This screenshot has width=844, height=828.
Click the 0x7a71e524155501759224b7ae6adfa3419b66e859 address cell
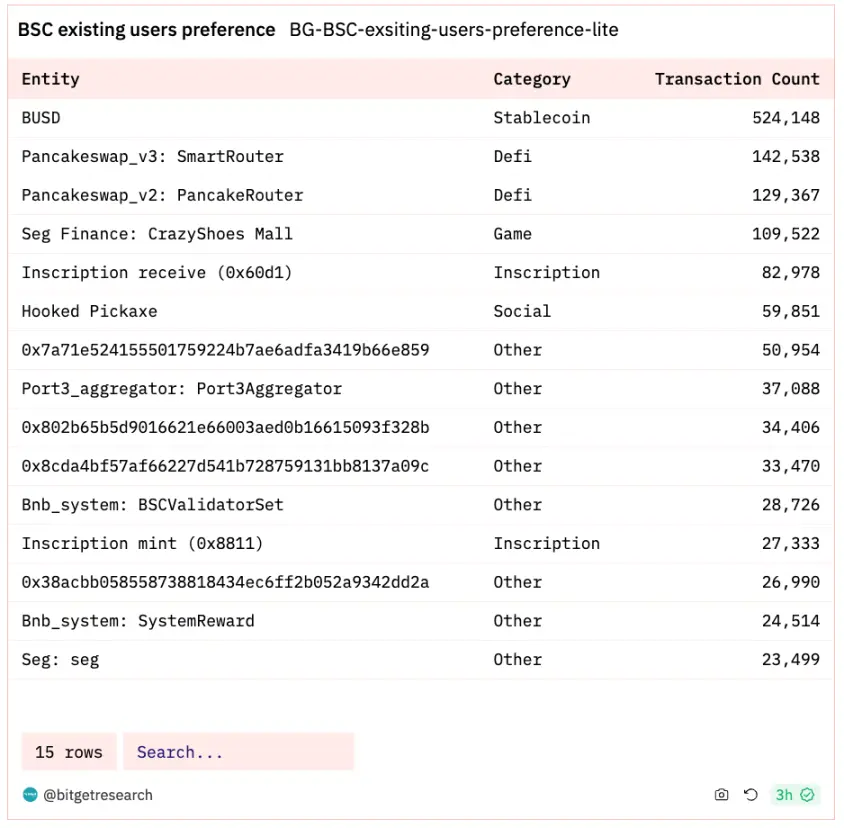[x=225, y=350]
